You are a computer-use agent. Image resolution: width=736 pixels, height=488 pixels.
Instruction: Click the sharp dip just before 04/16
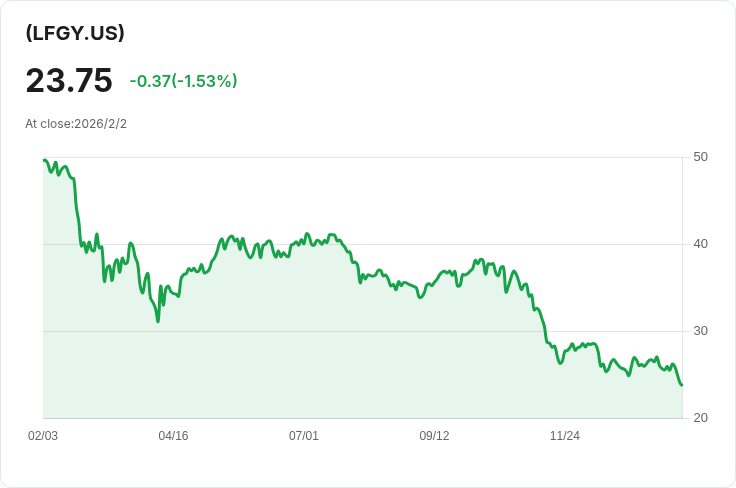158,320
